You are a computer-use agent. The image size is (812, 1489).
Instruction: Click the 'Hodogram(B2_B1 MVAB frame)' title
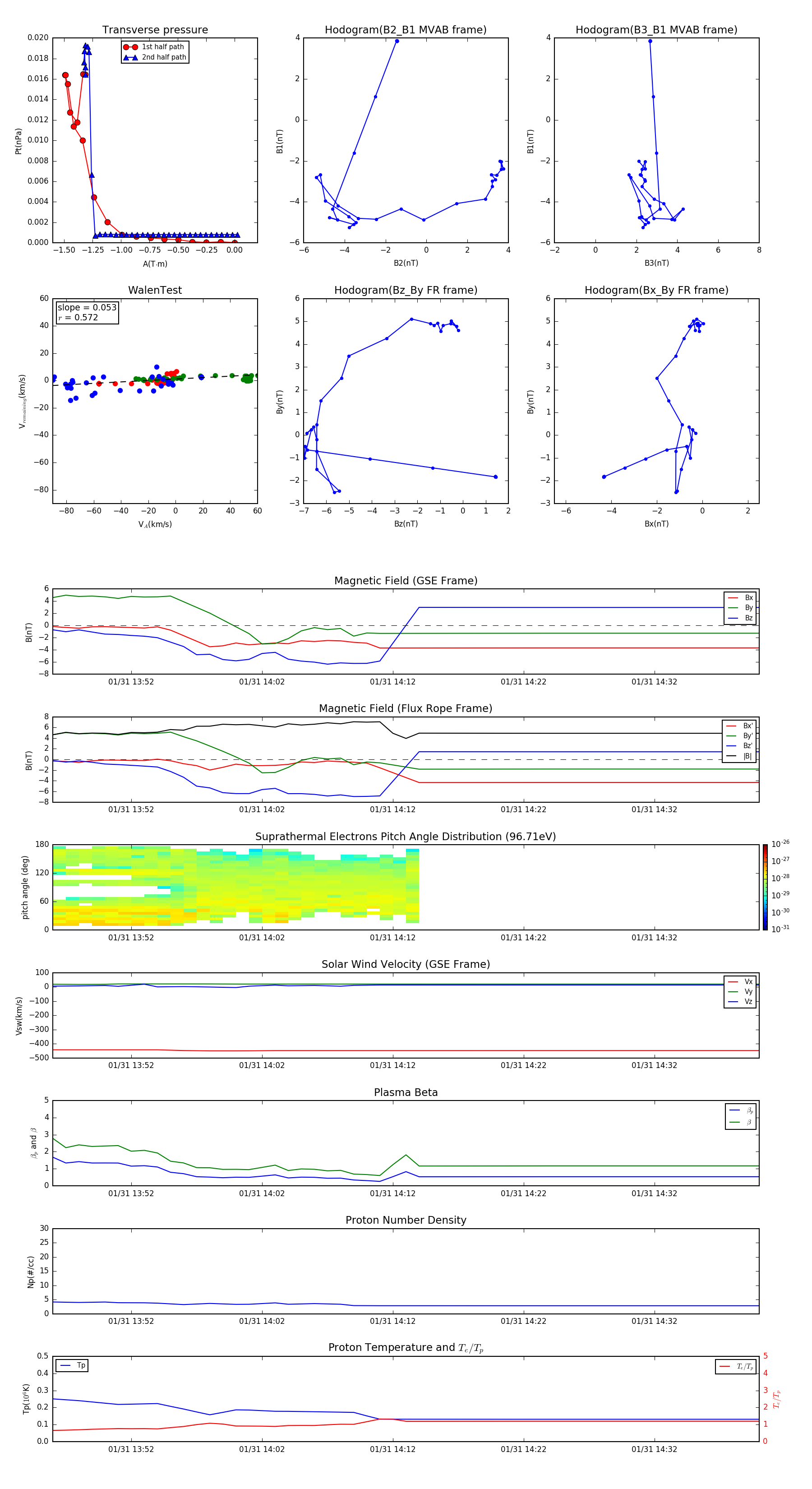pyautogui.click(x=406, y=30)
